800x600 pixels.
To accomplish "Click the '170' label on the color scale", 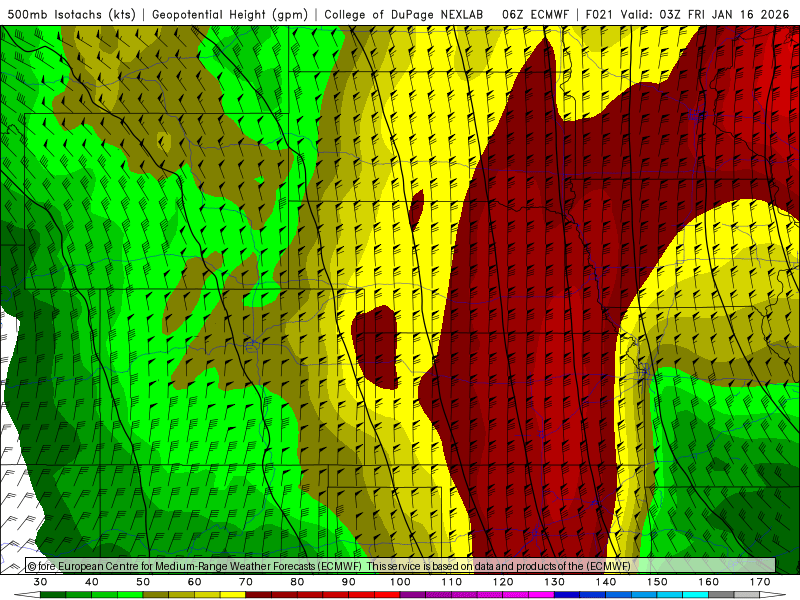I will pyautogui.click(x=760, y=582).
